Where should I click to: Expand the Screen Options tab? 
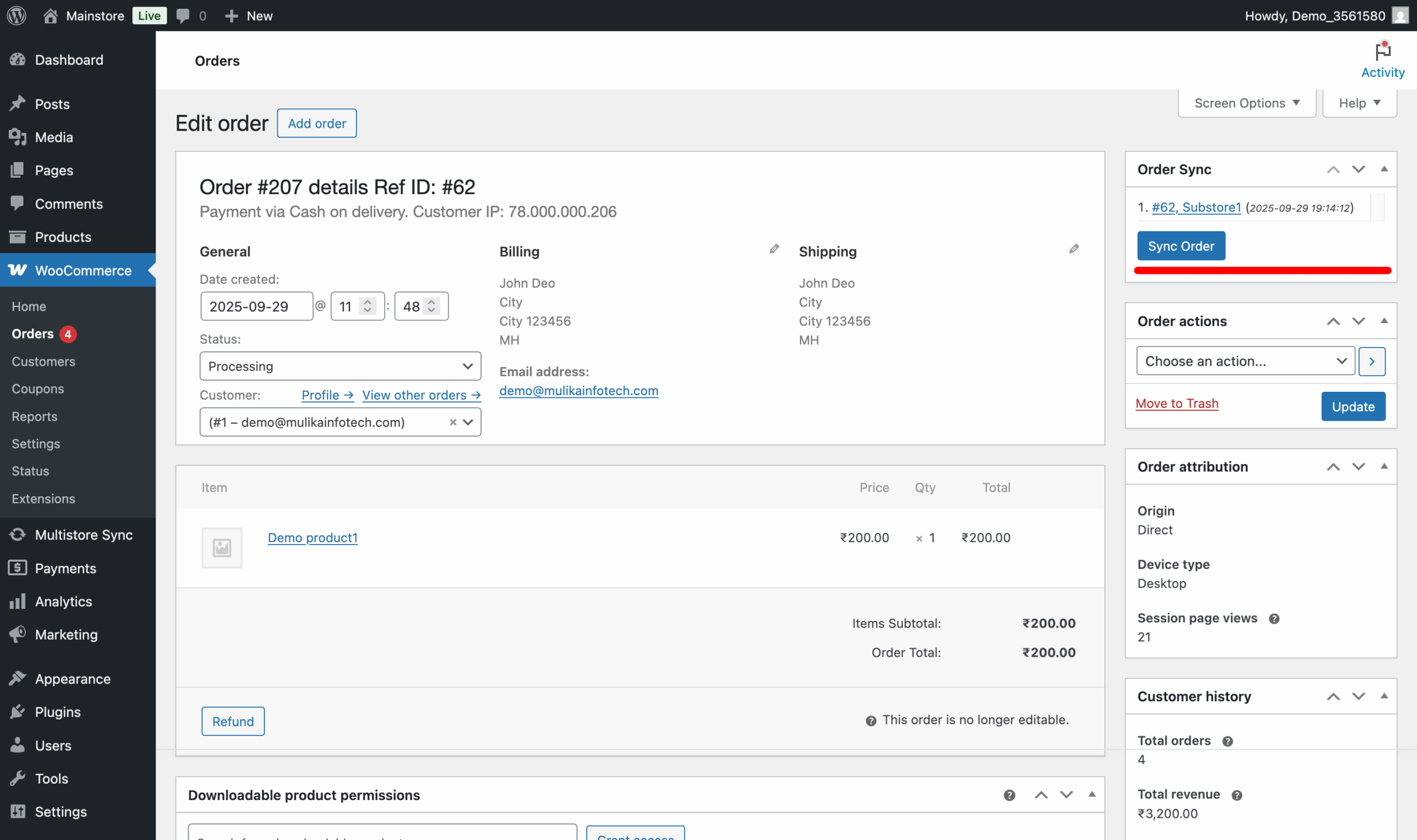[x=1246, y=103]
